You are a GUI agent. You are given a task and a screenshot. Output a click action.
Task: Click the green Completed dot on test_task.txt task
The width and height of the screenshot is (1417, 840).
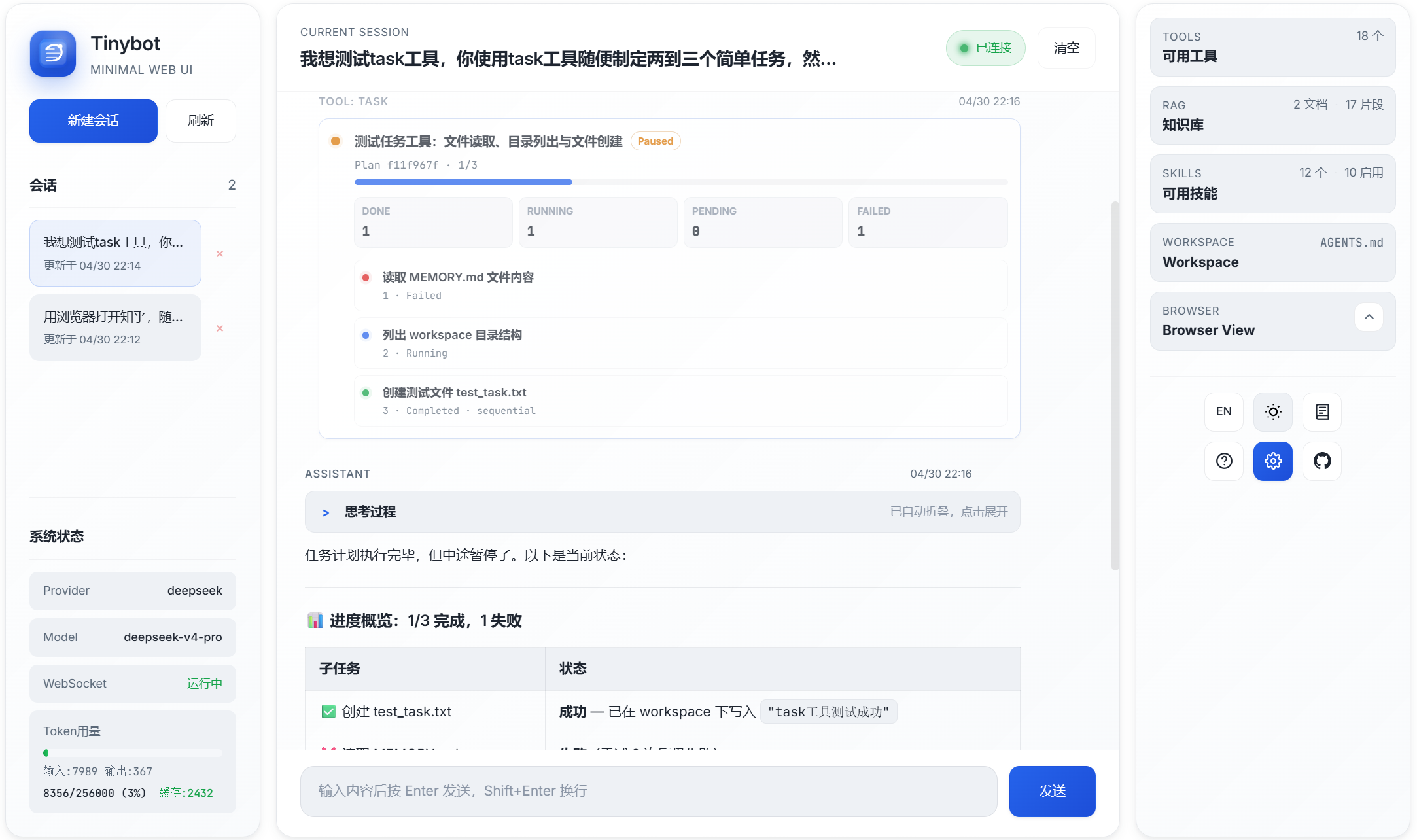click(x=366, y=393)
